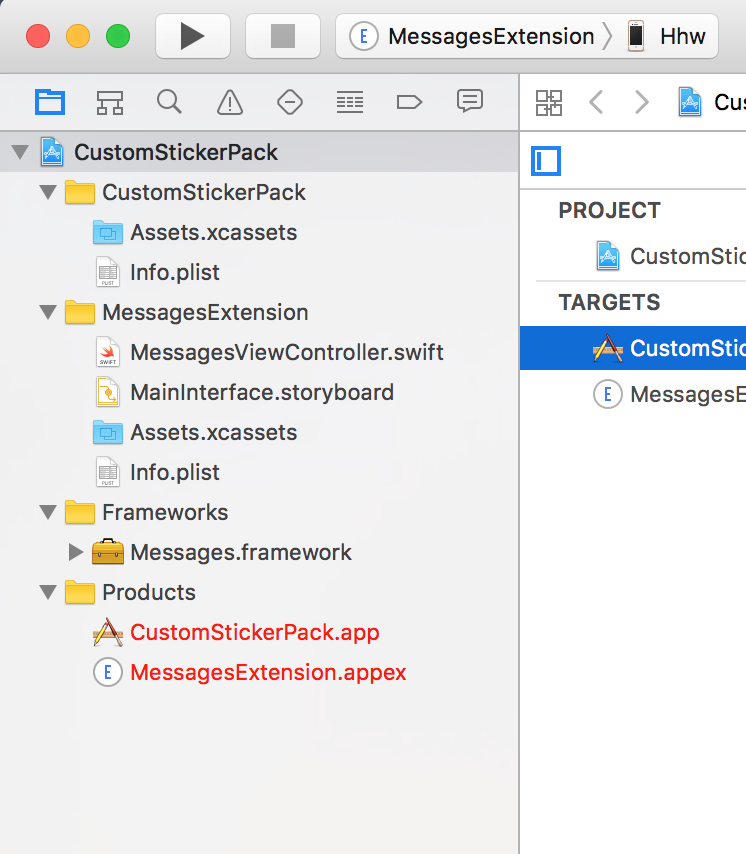Open the Find navigator
746x854 pixels.
click(169, 101)
